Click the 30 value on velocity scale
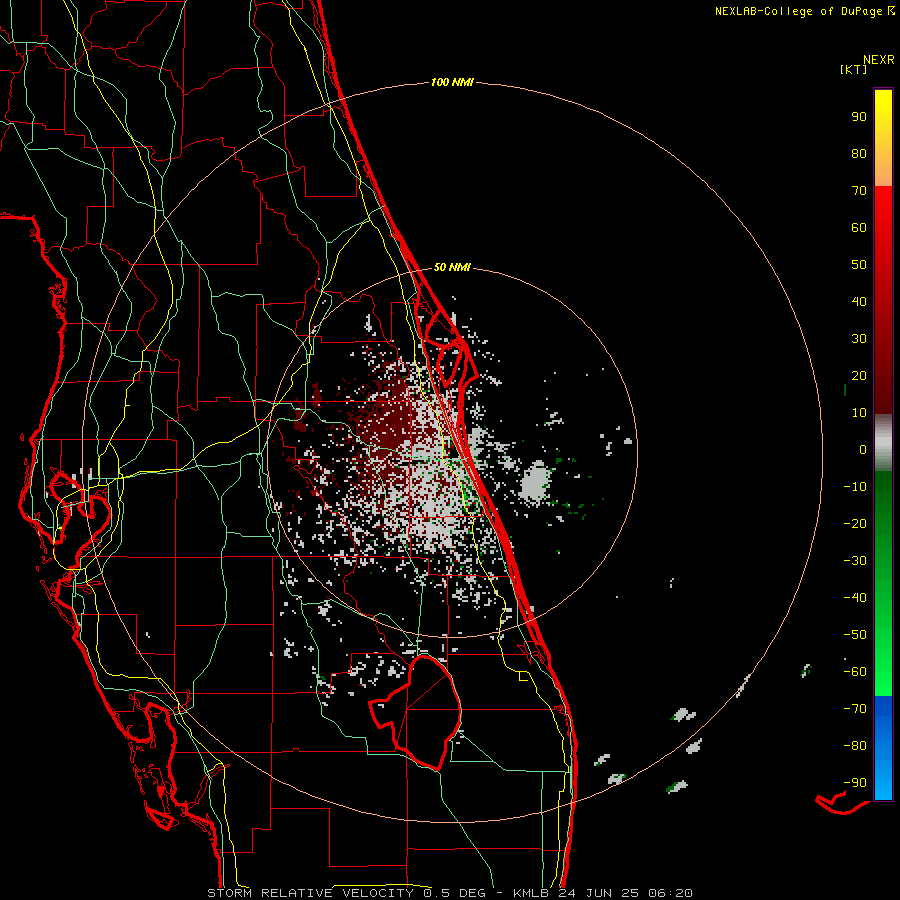900x900 pixels. pos(859,339)
